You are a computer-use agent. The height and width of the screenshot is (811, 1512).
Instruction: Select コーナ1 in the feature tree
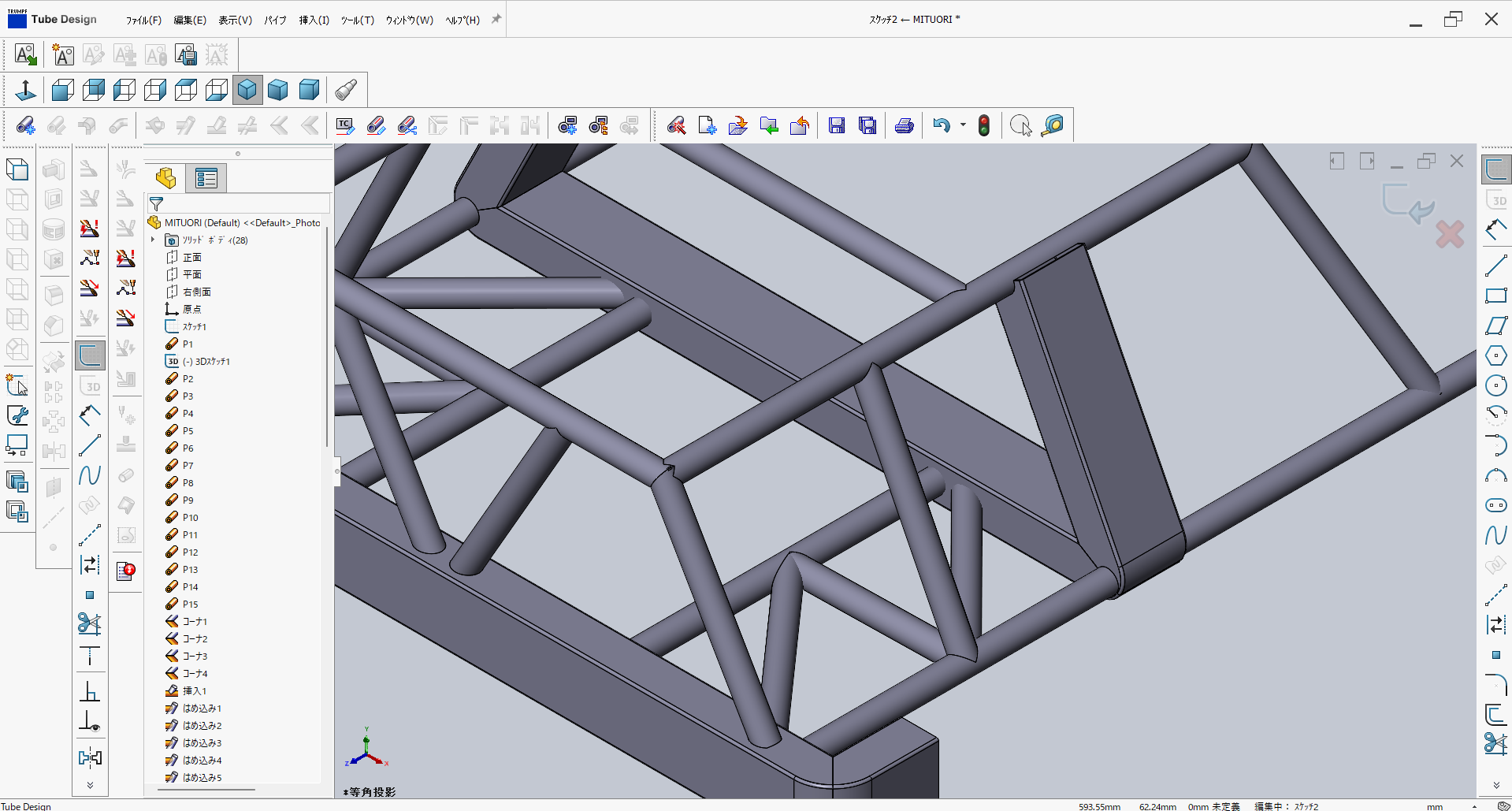pos(195,621)
